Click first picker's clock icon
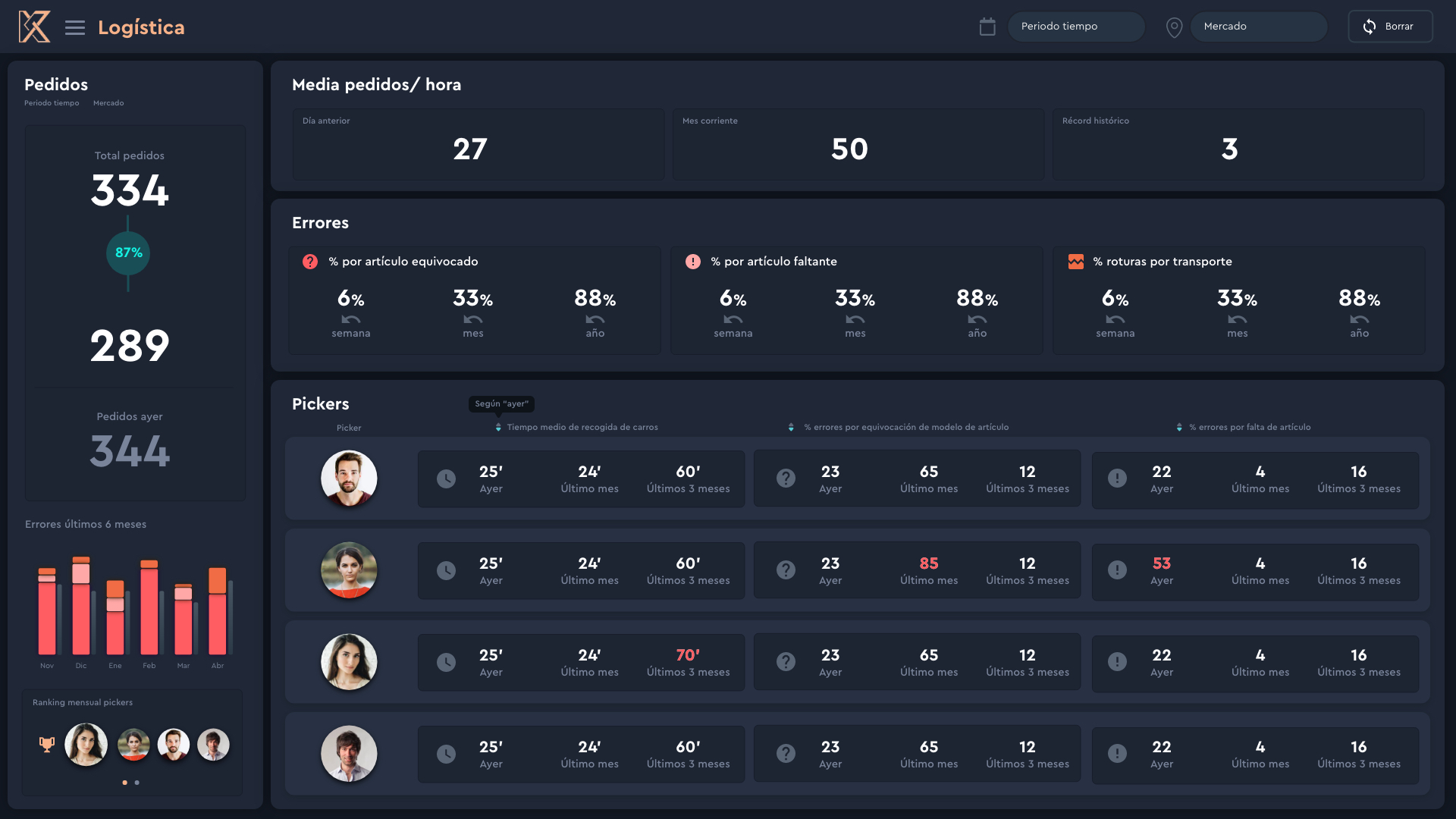This screenshot has height=819, width=1456. [446, 479]
